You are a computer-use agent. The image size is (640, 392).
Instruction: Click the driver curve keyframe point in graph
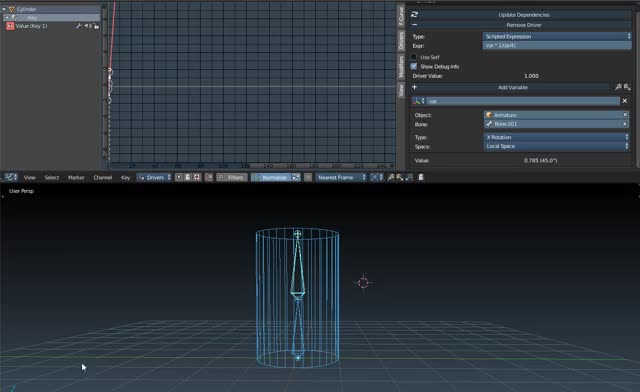[110, 71]
